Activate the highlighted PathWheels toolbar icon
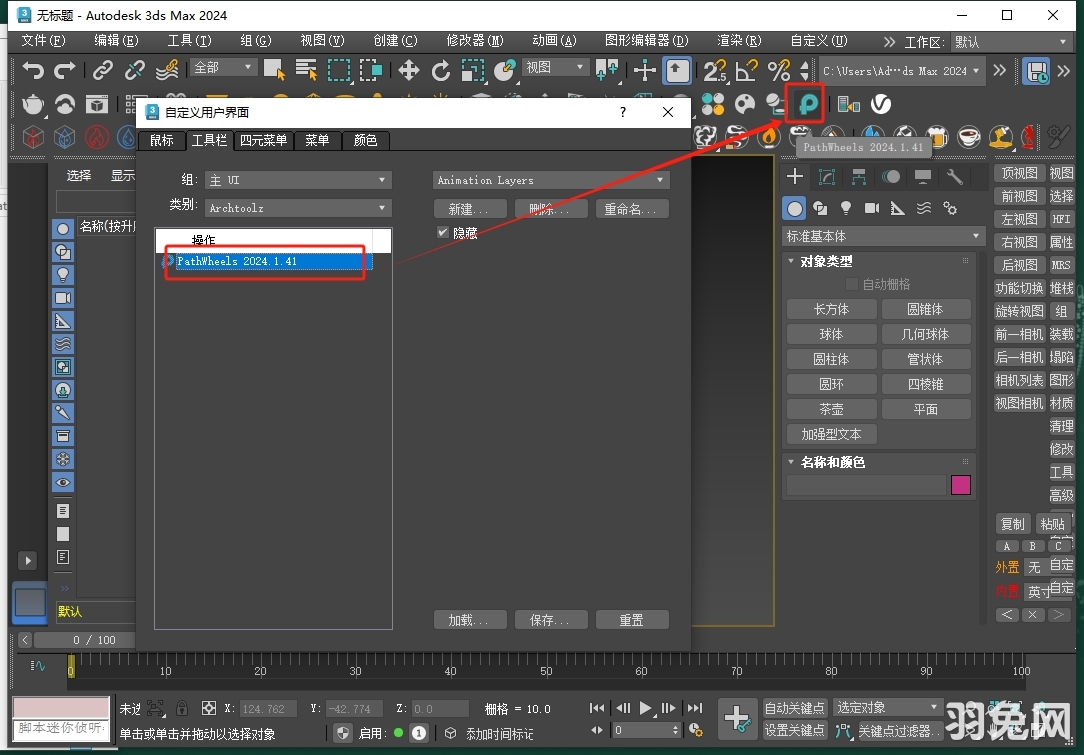 pyautogui.click(x=806, y=104)
